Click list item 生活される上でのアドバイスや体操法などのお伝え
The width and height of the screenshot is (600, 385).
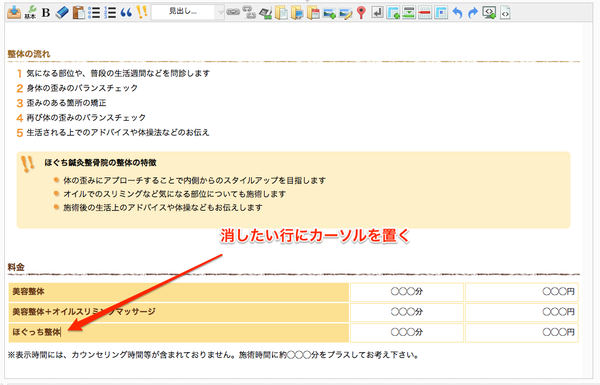[118, 132]
